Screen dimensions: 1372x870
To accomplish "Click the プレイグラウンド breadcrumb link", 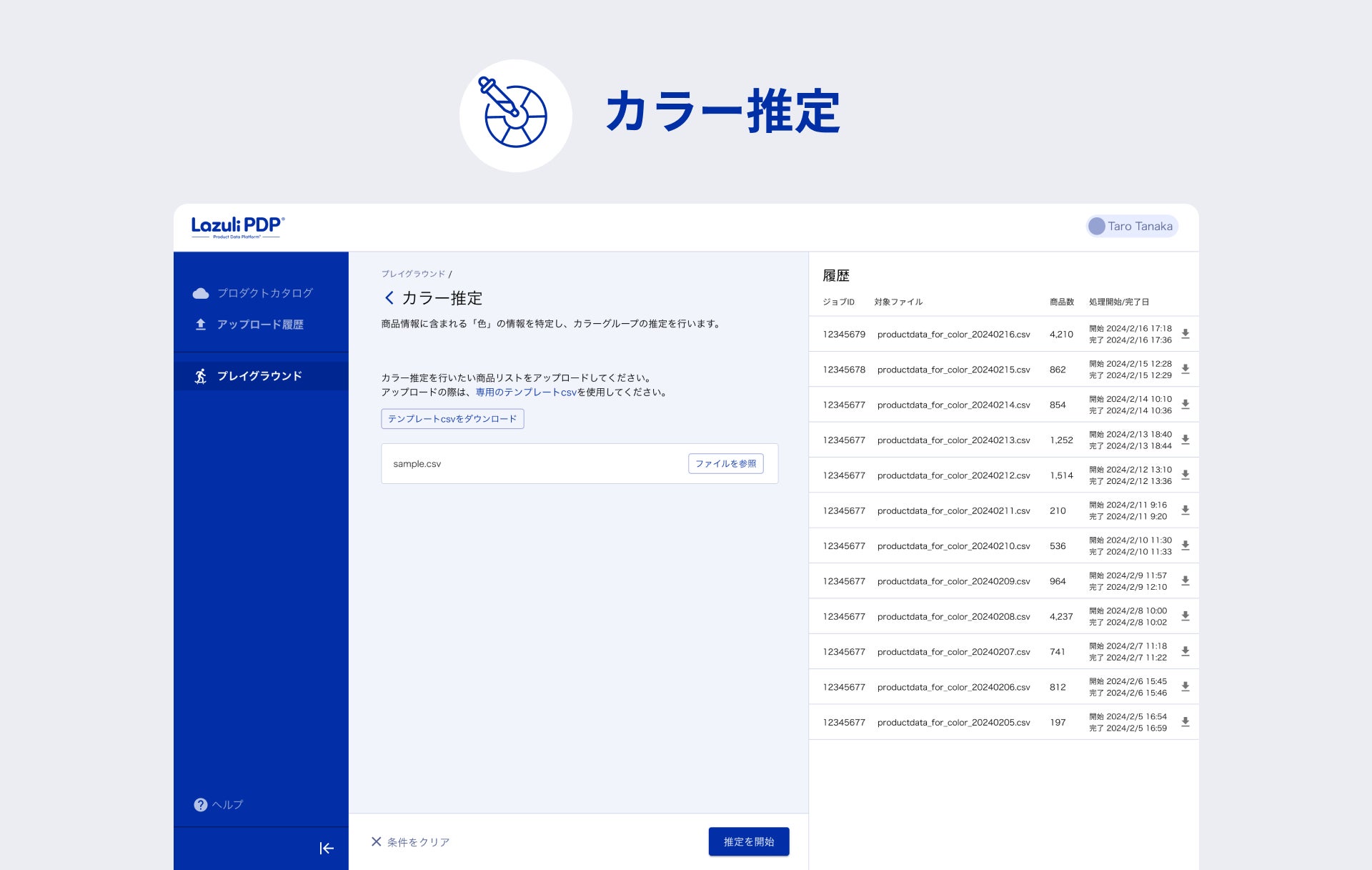I will coord(413,274).
